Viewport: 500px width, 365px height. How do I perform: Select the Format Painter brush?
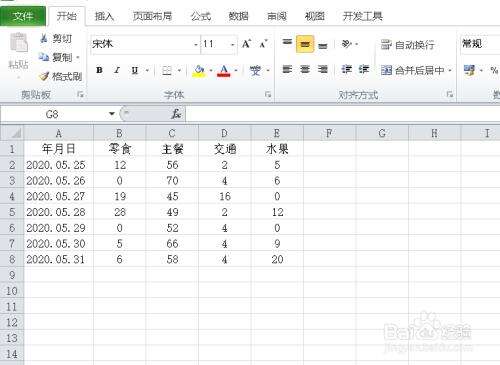click(x=44, y=76)
